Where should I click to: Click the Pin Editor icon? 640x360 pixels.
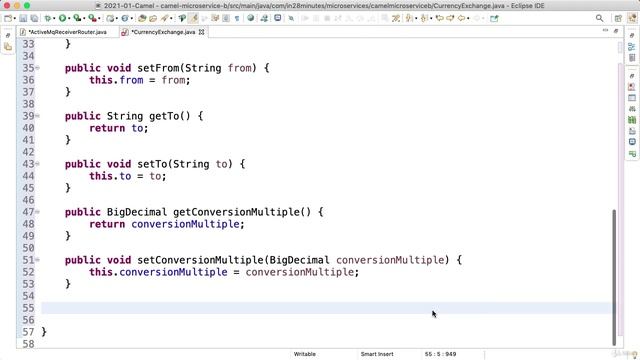click(x=494, y=18)
